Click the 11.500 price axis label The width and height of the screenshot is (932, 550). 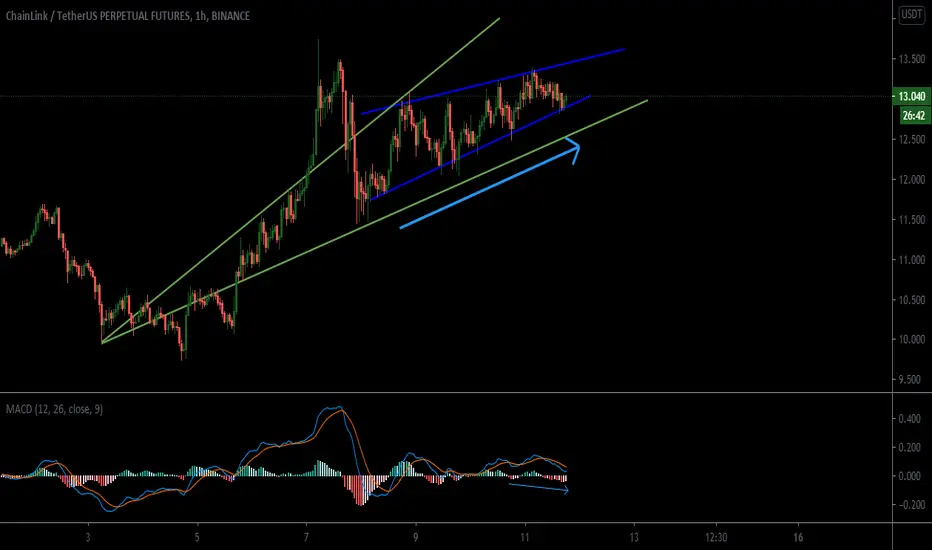point(911,219)
